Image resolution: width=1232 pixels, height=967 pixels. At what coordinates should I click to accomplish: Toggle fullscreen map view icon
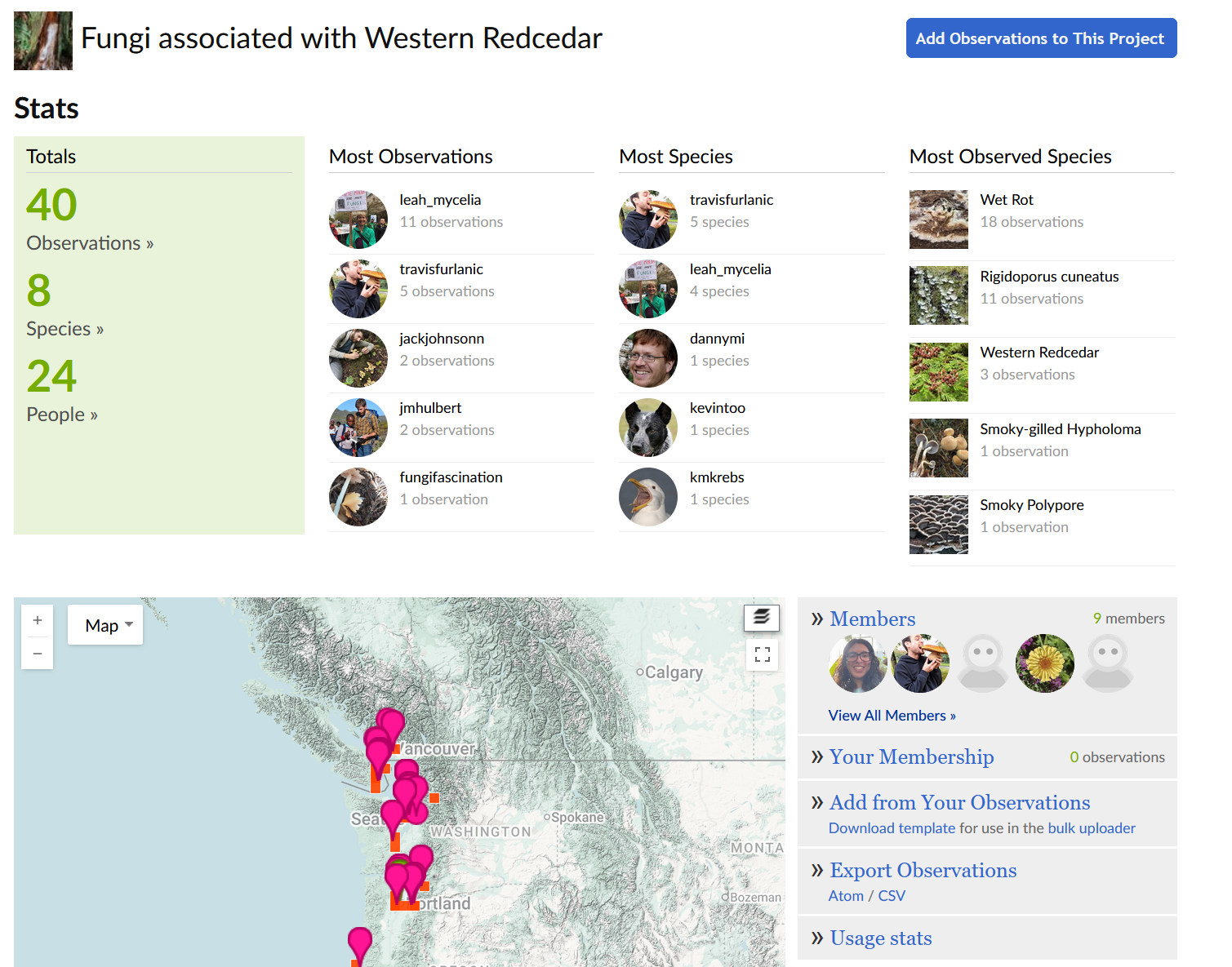coord(763,654)
